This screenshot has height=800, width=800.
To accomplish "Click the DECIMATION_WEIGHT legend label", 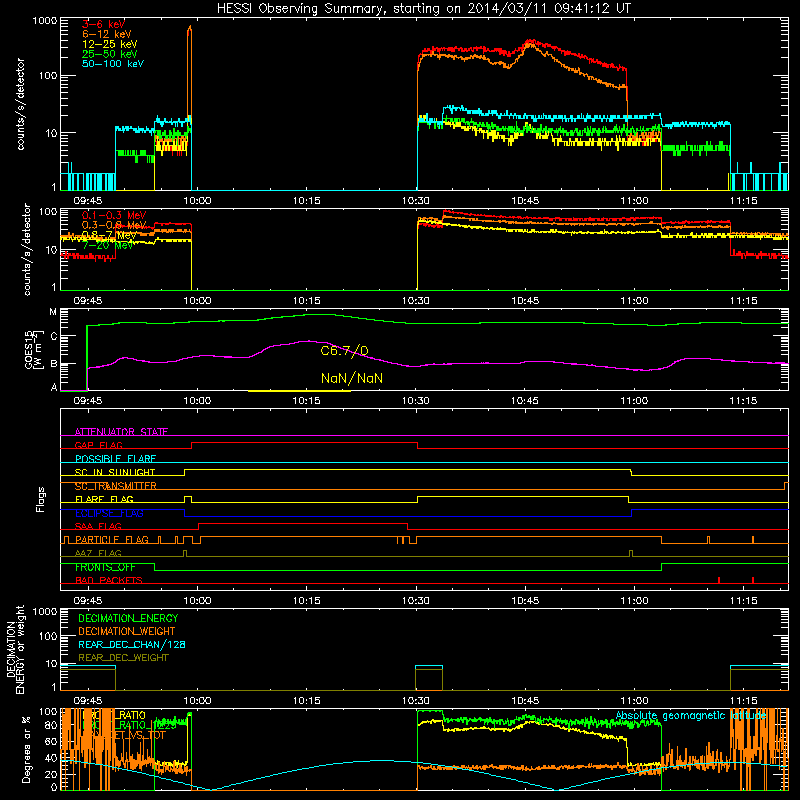I will coord(127,631).
